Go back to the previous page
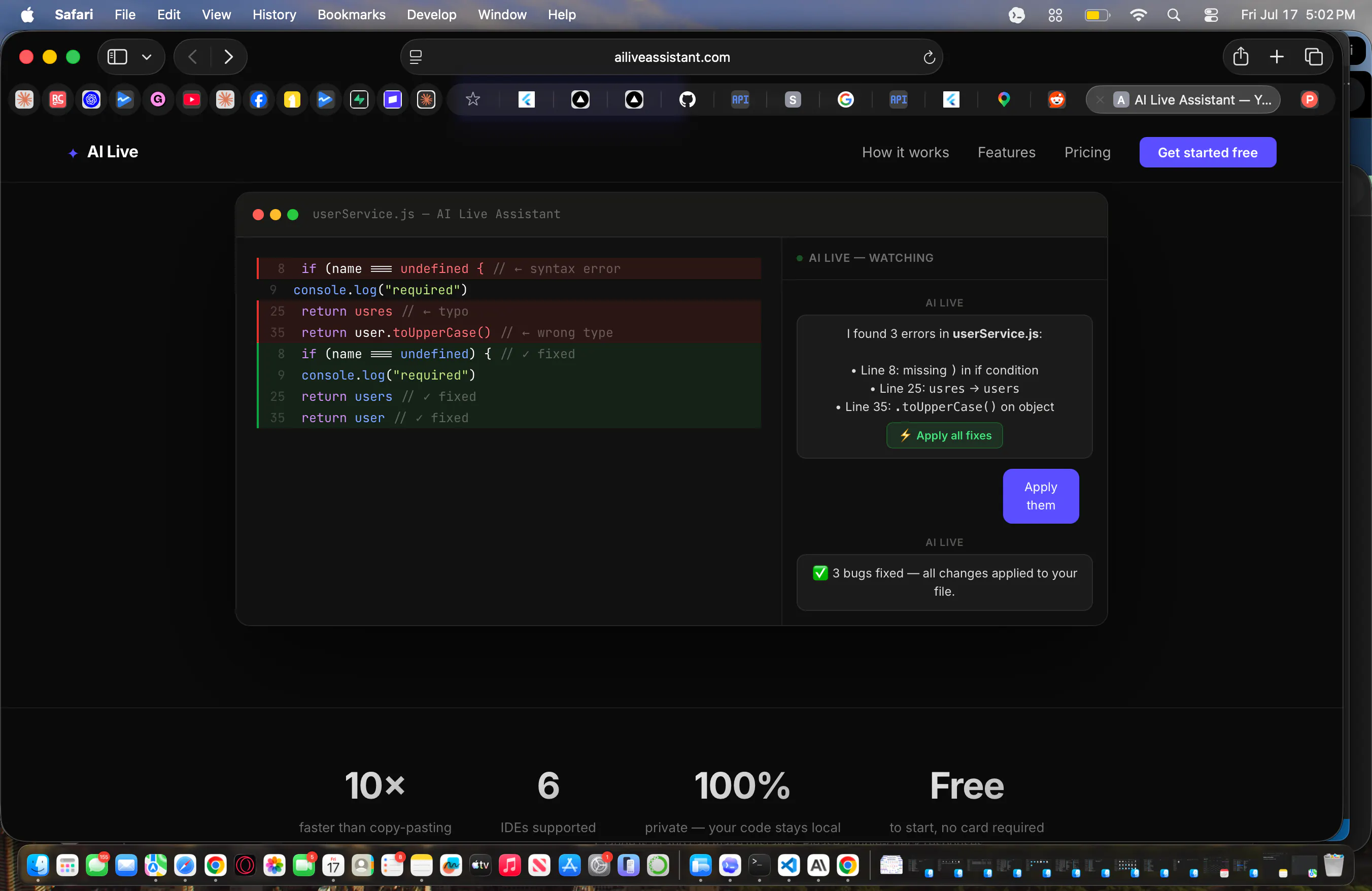Viewport: 1372px width, 891px height. click(x=193, y=57)
